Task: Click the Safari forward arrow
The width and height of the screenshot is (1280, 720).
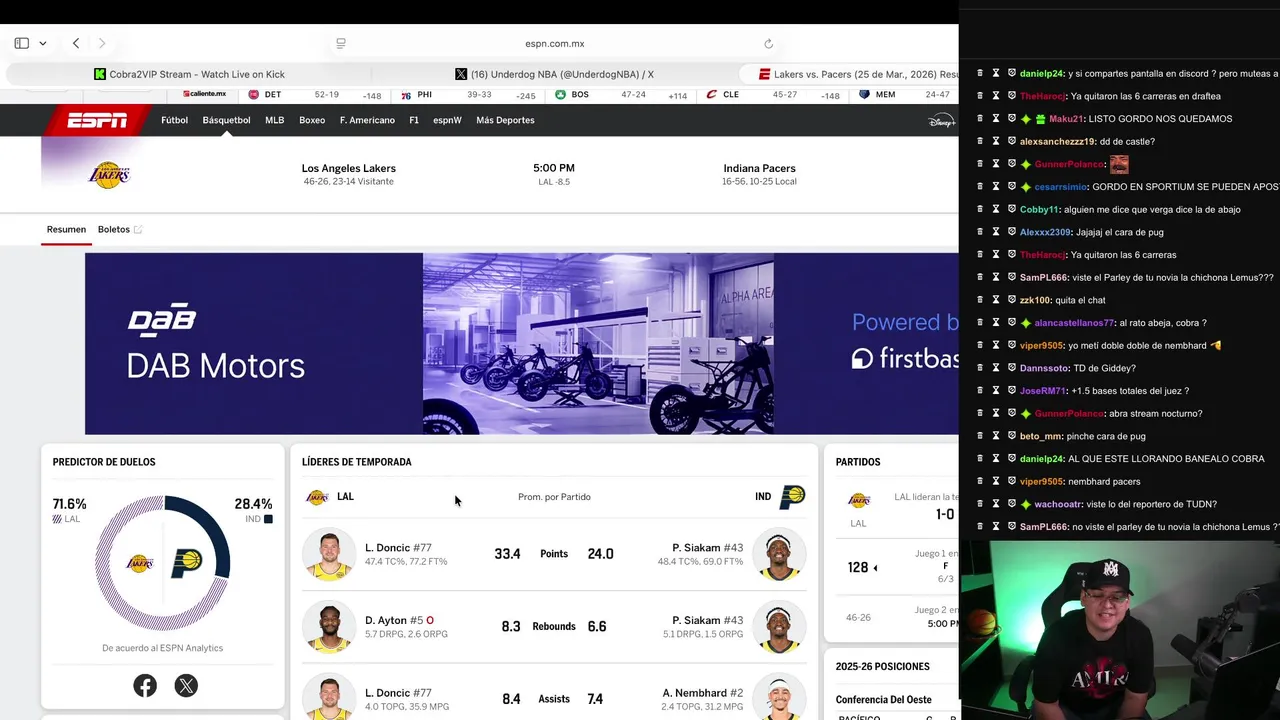Action: 101,43
